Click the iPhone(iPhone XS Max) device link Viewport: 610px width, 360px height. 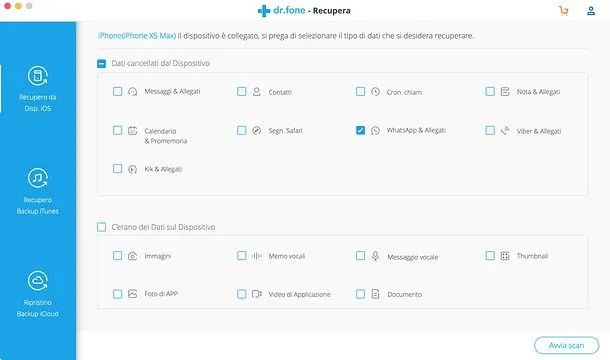137,36
